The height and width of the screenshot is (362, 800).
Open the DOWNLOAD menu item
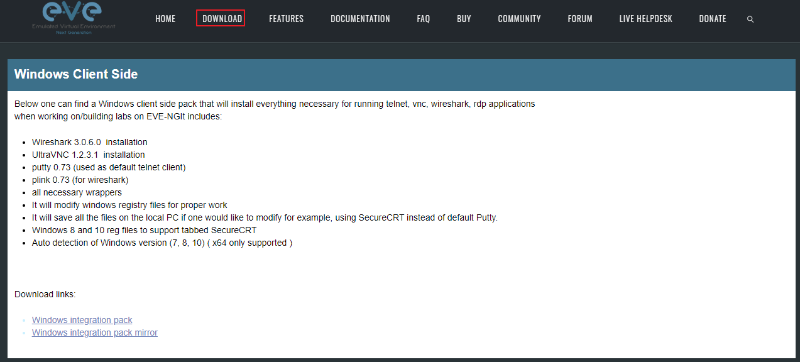coord(222,19)
